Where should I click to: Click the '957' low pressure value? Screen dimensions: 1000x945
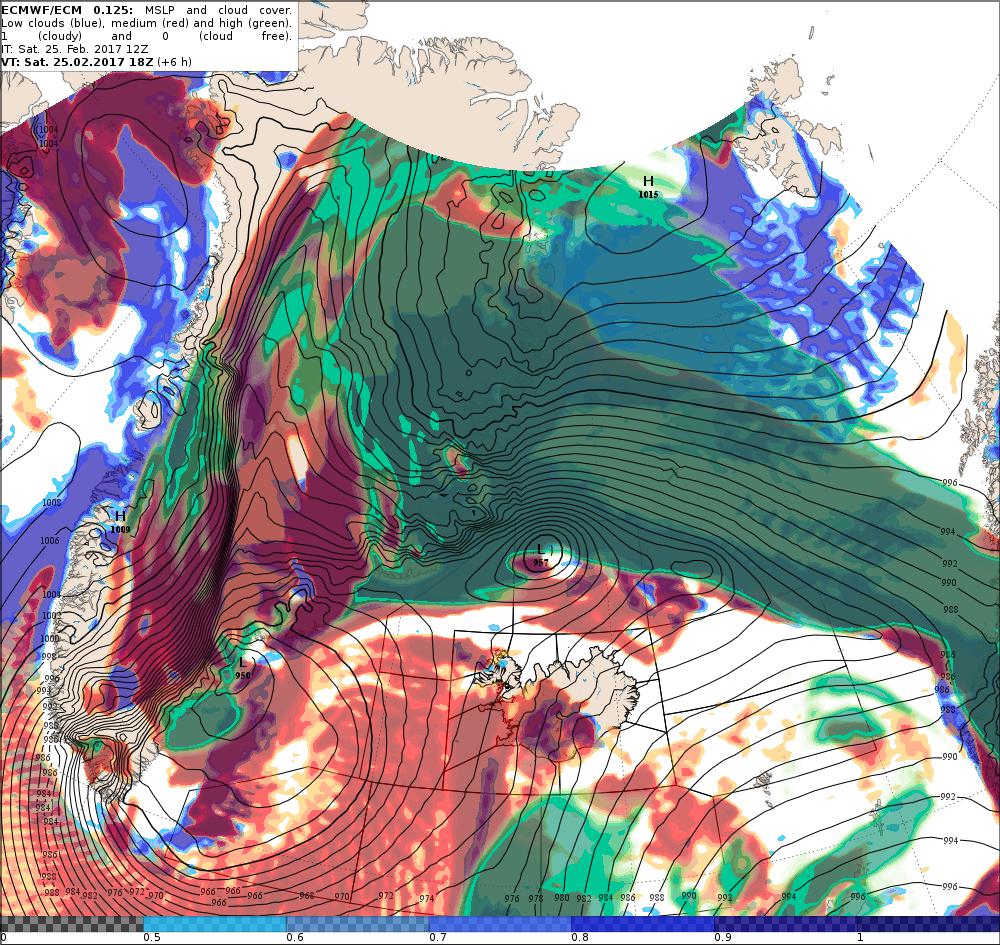pos(541,562)
